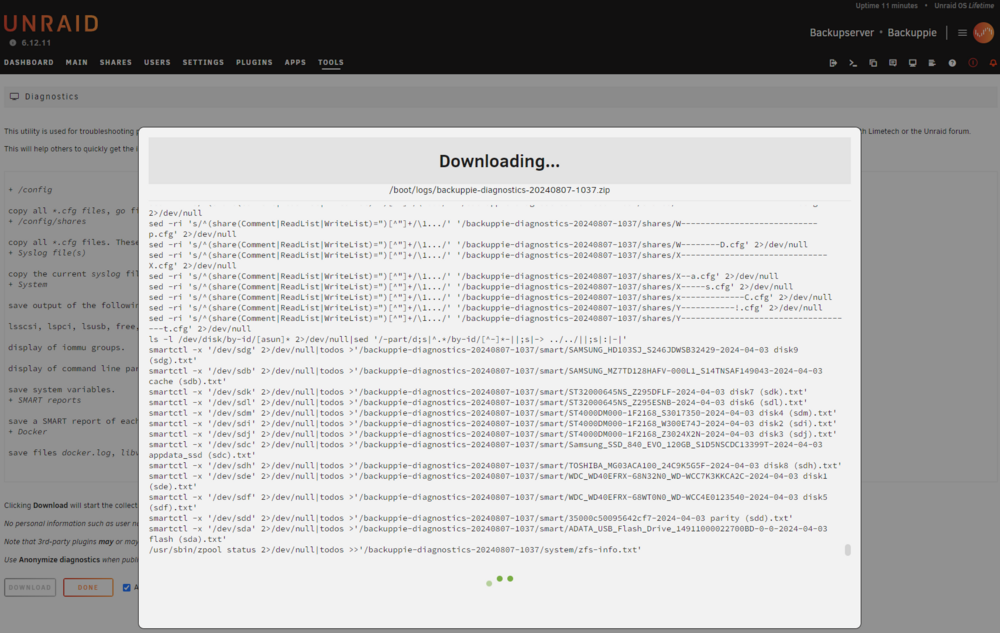Click the 'display of iommu groups.' line

[x=66, y=347]
